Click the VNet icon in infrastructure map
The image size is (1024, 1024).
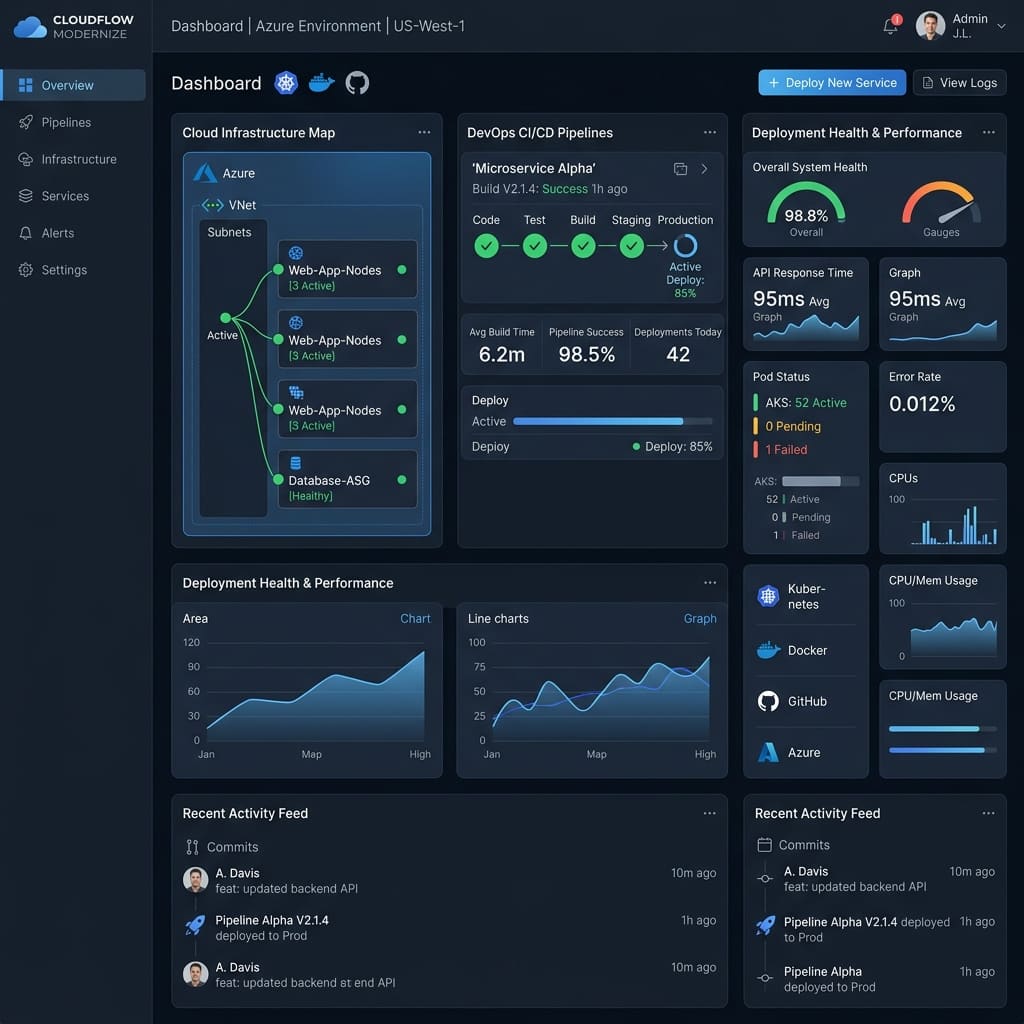[212, 205]
